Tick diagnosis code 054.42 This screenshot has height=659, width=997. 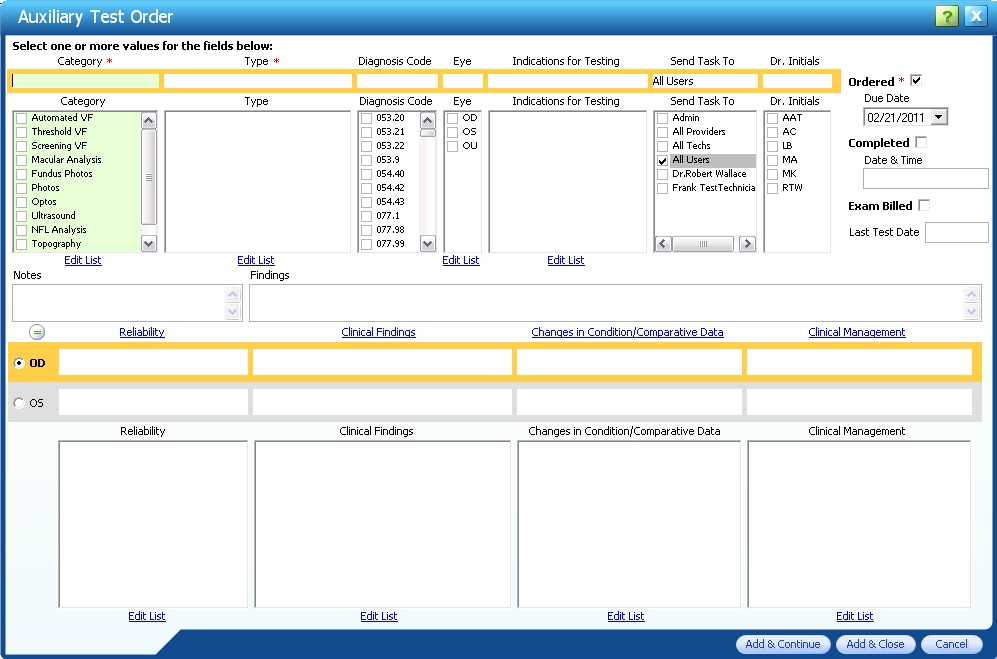tap(366, 188)
